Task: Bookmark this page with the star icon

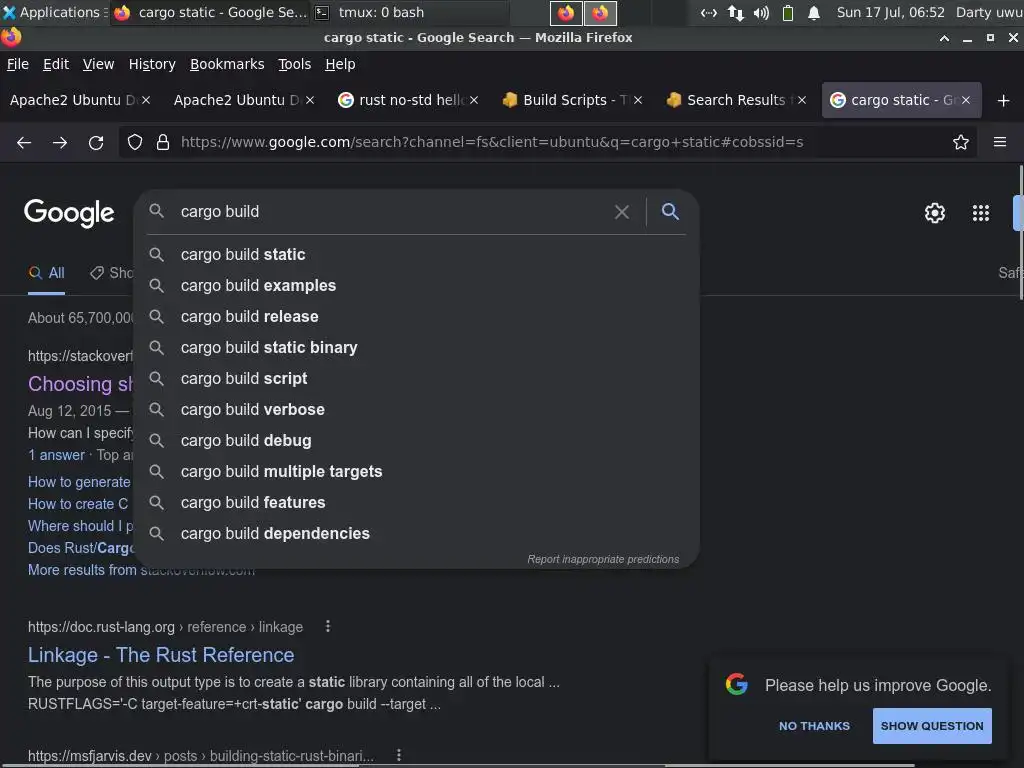Action: [x=960, y=142]
